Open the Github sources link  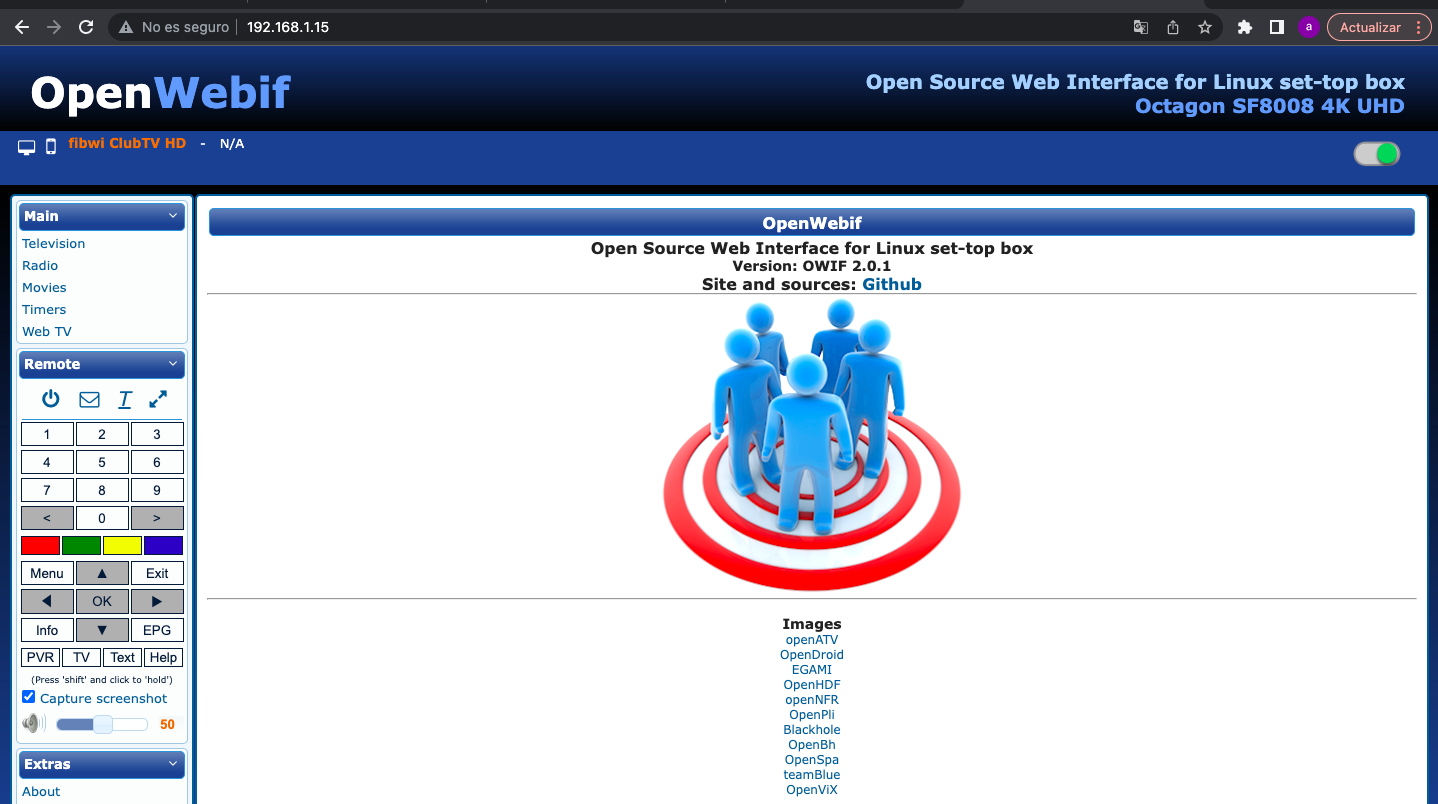891,284
